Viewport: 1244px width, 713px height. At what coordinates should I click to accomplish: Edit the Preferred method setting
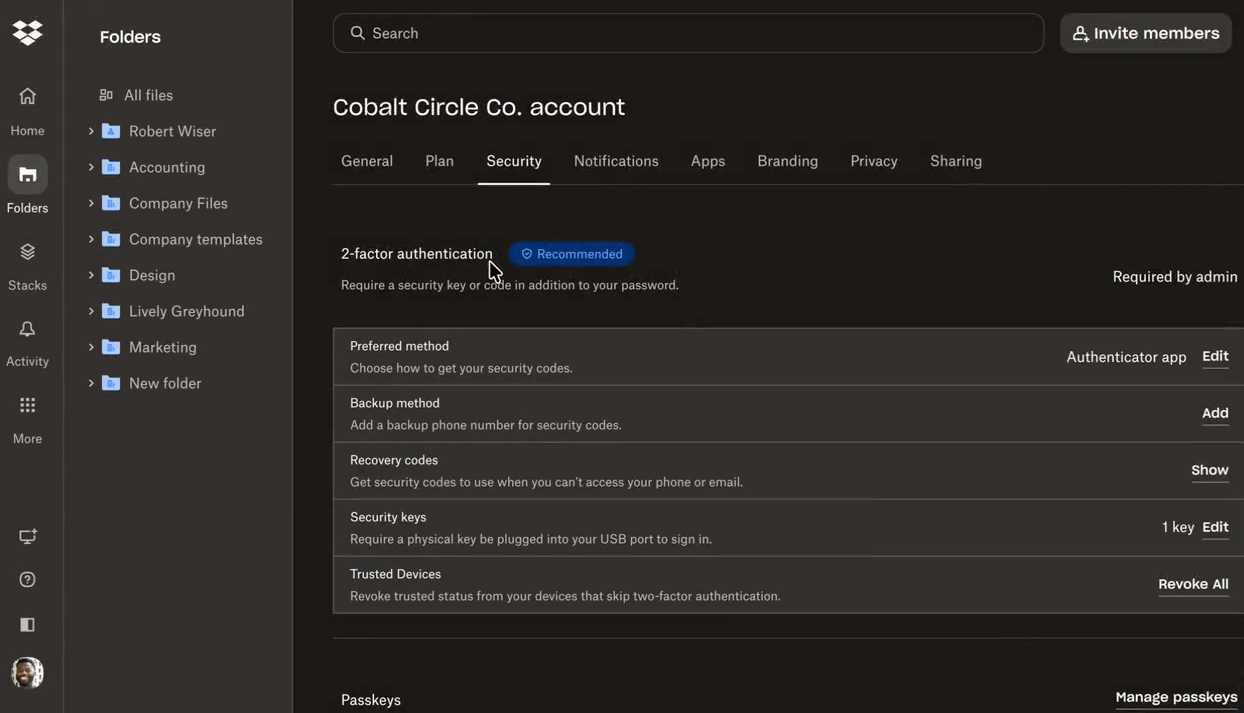point(1215,357)
